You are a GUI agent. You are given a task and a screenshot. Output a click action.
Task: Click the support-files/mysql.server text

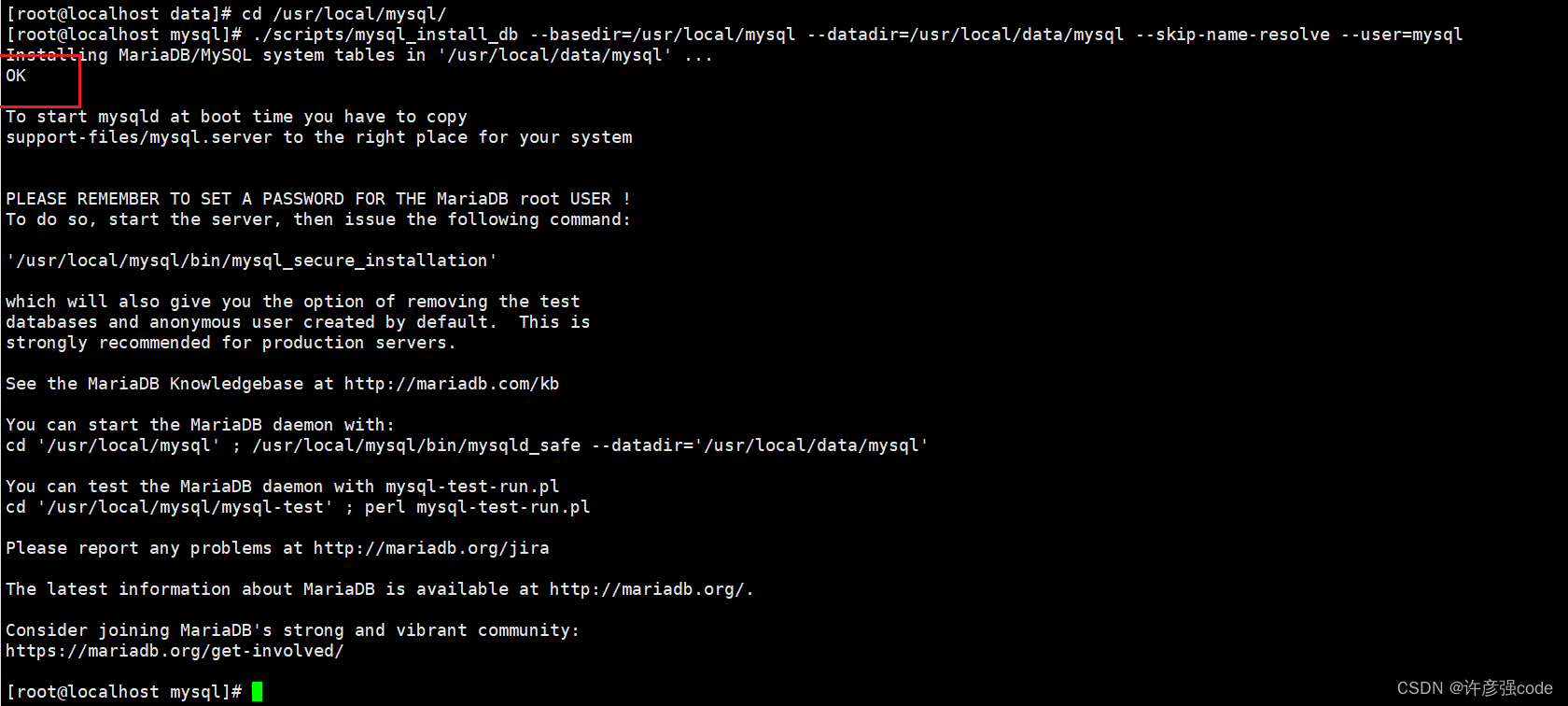pyautogui.click(x=139, y=137)
